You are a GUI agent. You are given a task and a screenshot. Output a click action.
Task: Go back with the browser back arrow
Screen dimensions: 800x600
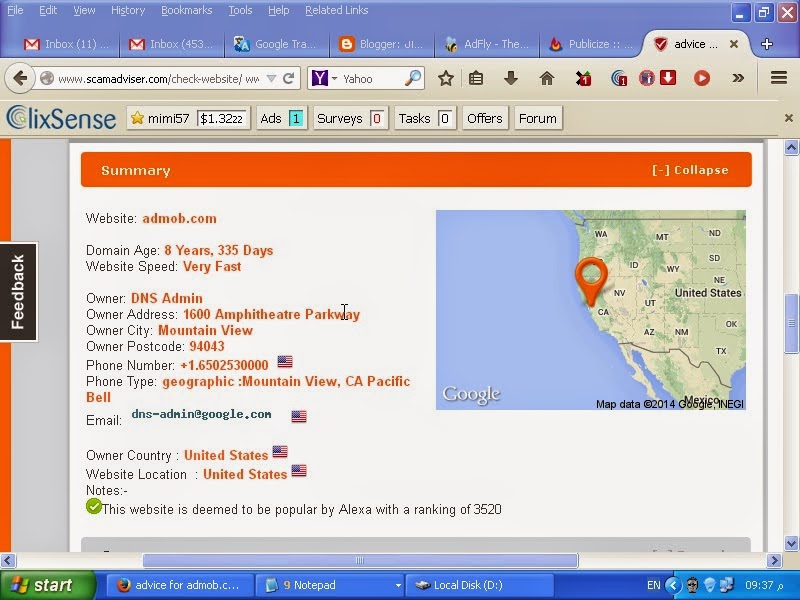tap(20, 79)
